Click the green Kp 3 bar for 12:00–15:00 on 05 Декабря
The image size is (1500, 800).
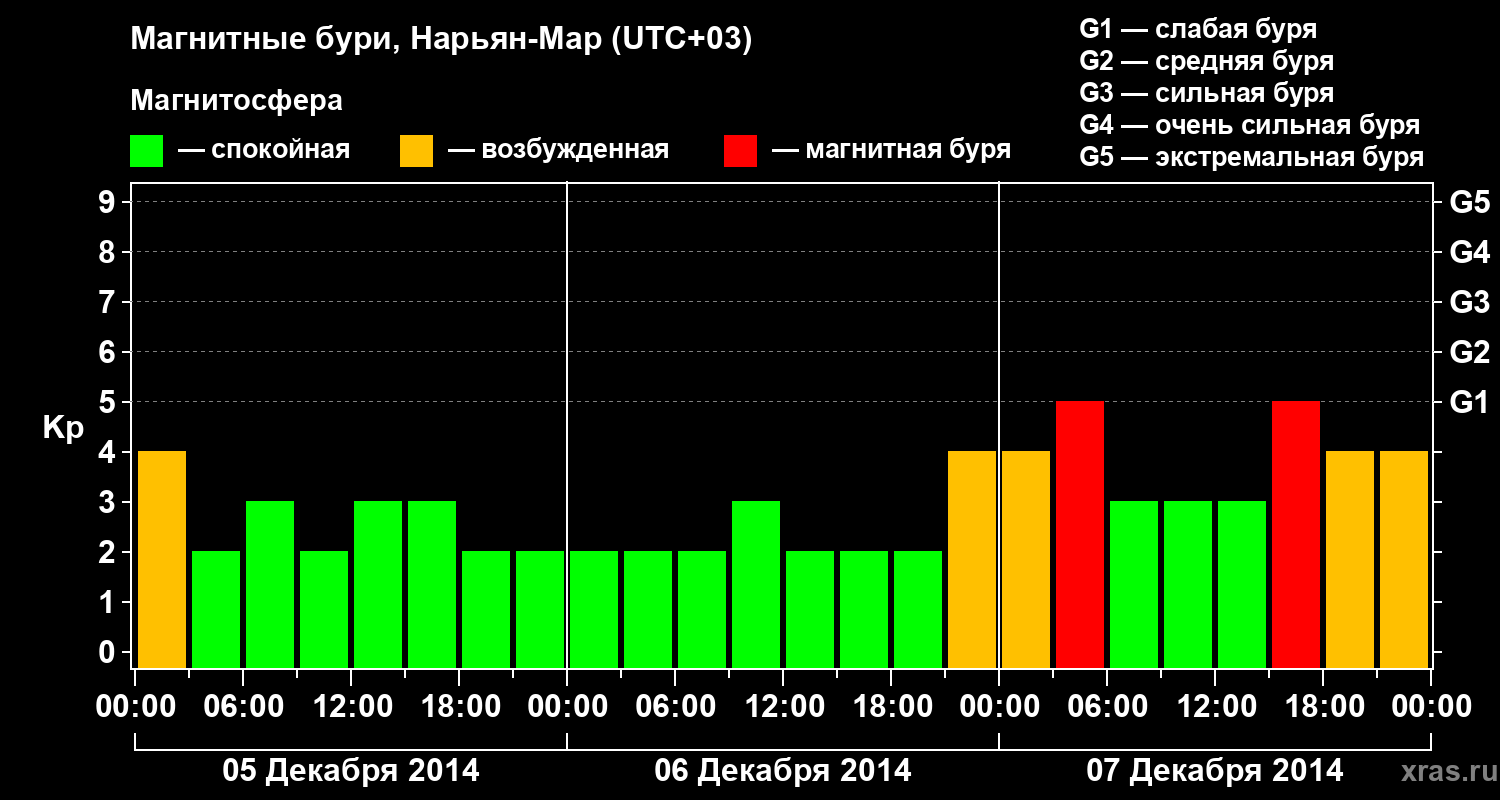tap(378, 584)
